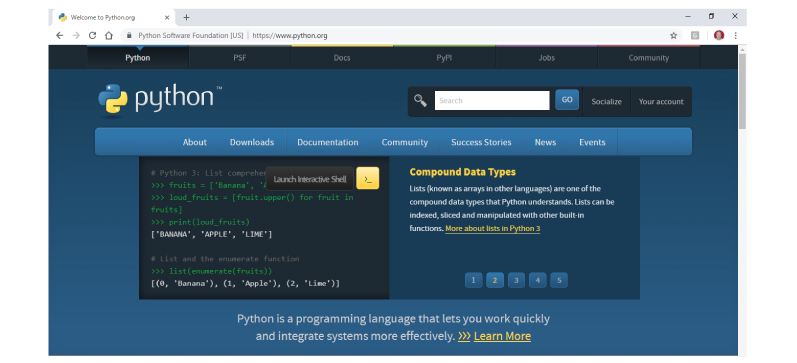Click the list(enumerate(fruits)) code line
This screenshot has height=363, width=797.
[x=211, y=271]
